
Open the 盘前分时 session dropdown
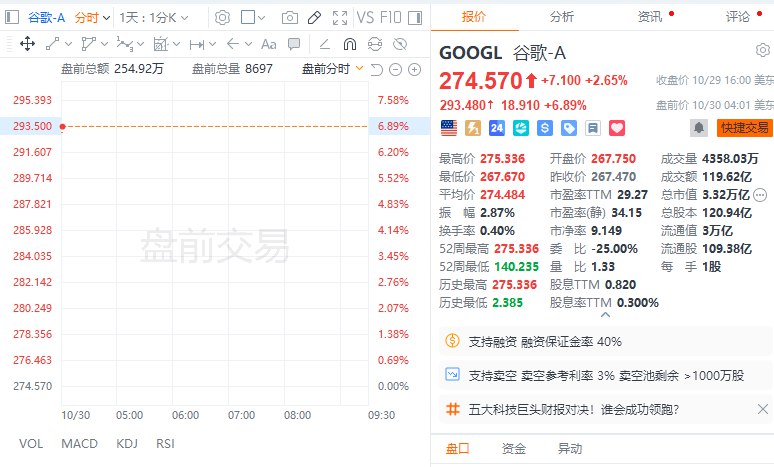click(332, 69)
